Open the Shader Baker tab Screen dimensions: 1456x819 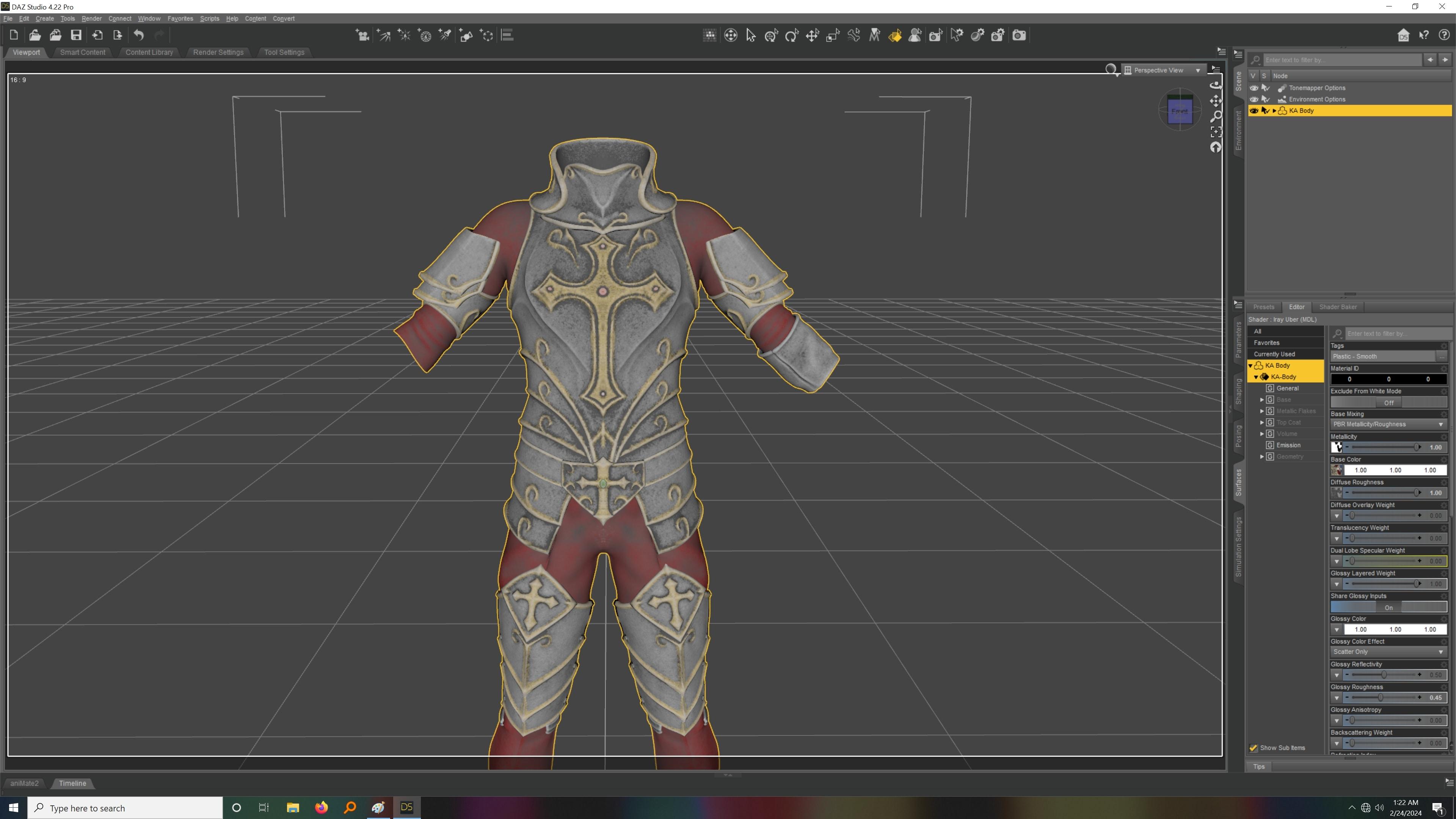[x=1337, y=307]
